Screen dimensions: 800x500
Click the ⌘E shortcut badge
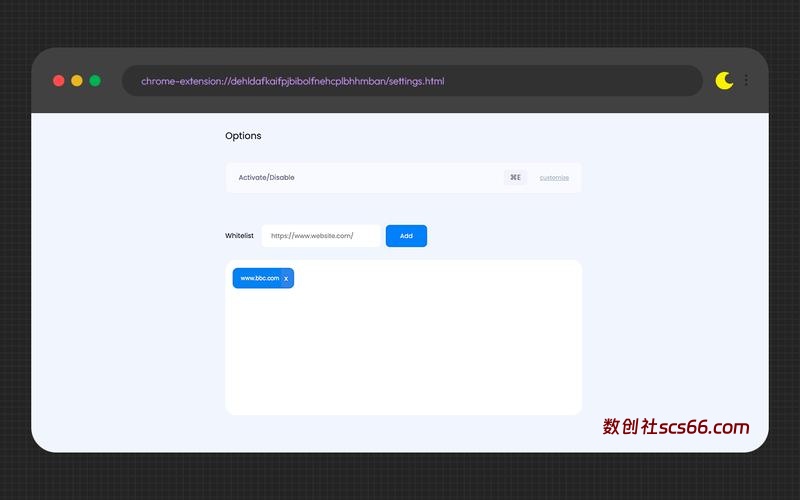point(515,178)
